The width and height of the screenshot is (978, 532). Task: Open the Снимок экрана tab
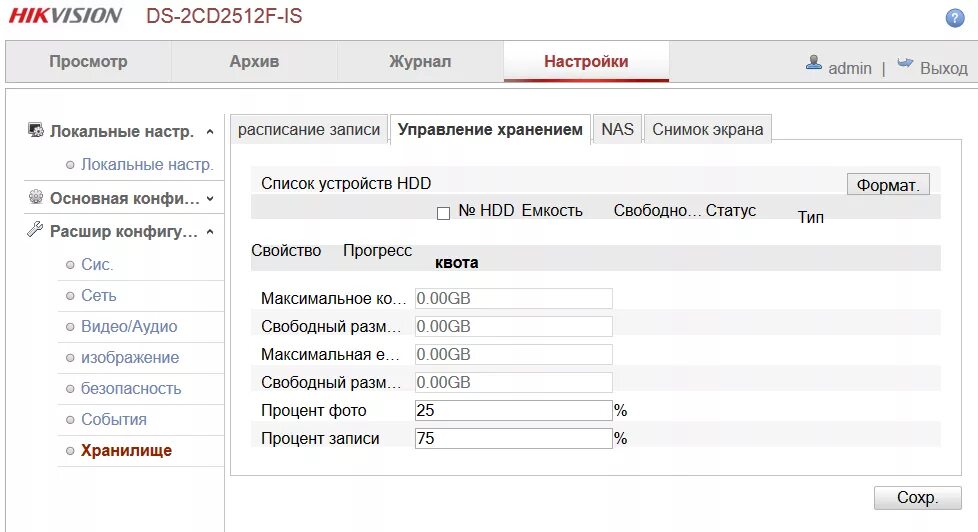707,129
